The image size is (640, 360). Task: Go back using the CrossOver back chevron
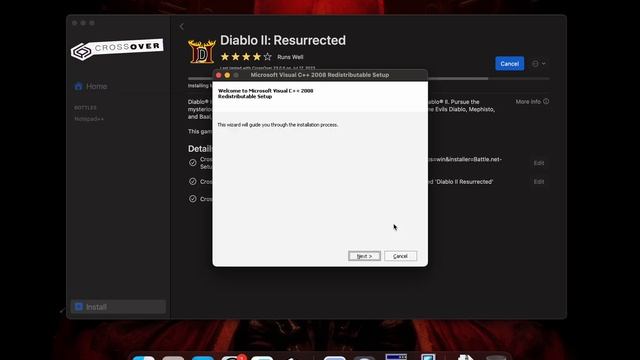tap(182, 27)
